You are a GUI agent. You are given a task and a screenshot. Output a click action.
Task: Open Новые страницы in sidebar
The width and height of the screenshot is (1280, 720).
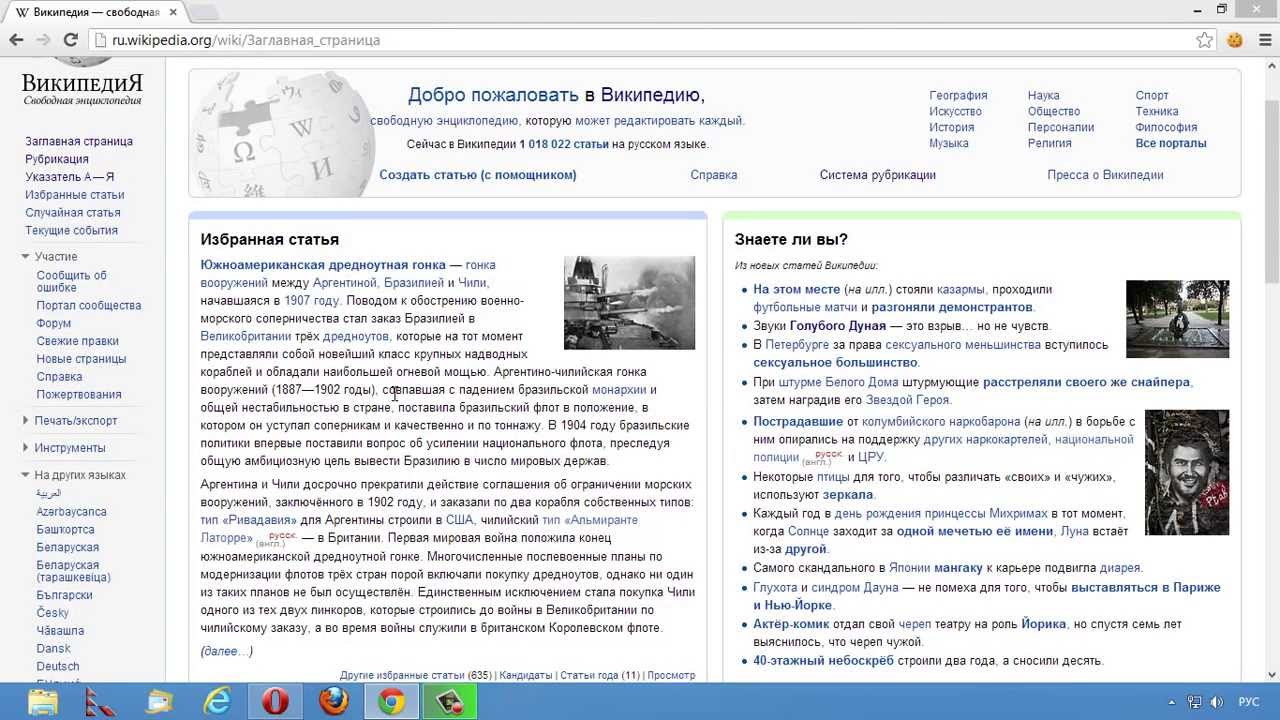point(81,359)
